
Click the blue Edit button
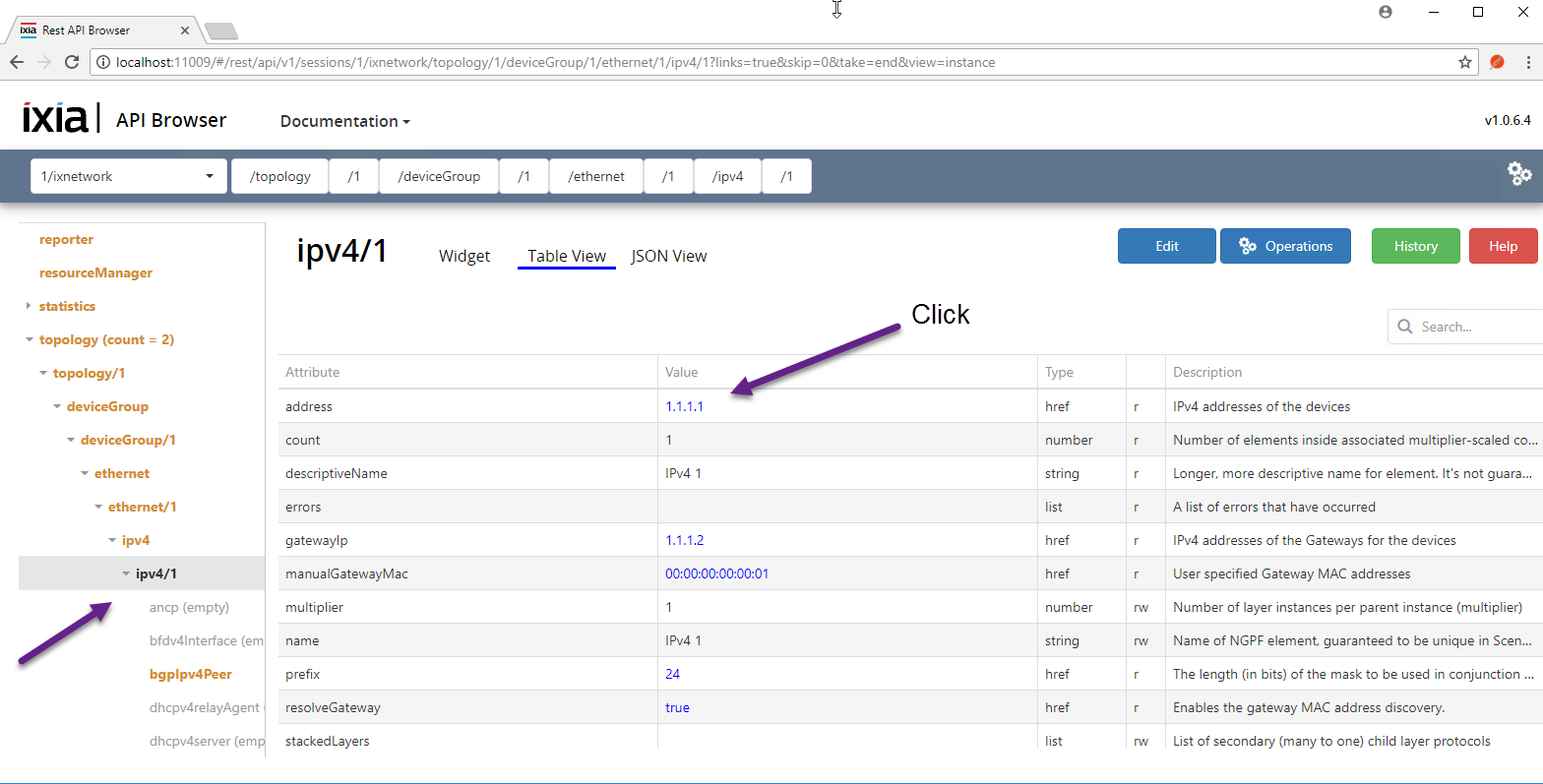[1166, 246]
